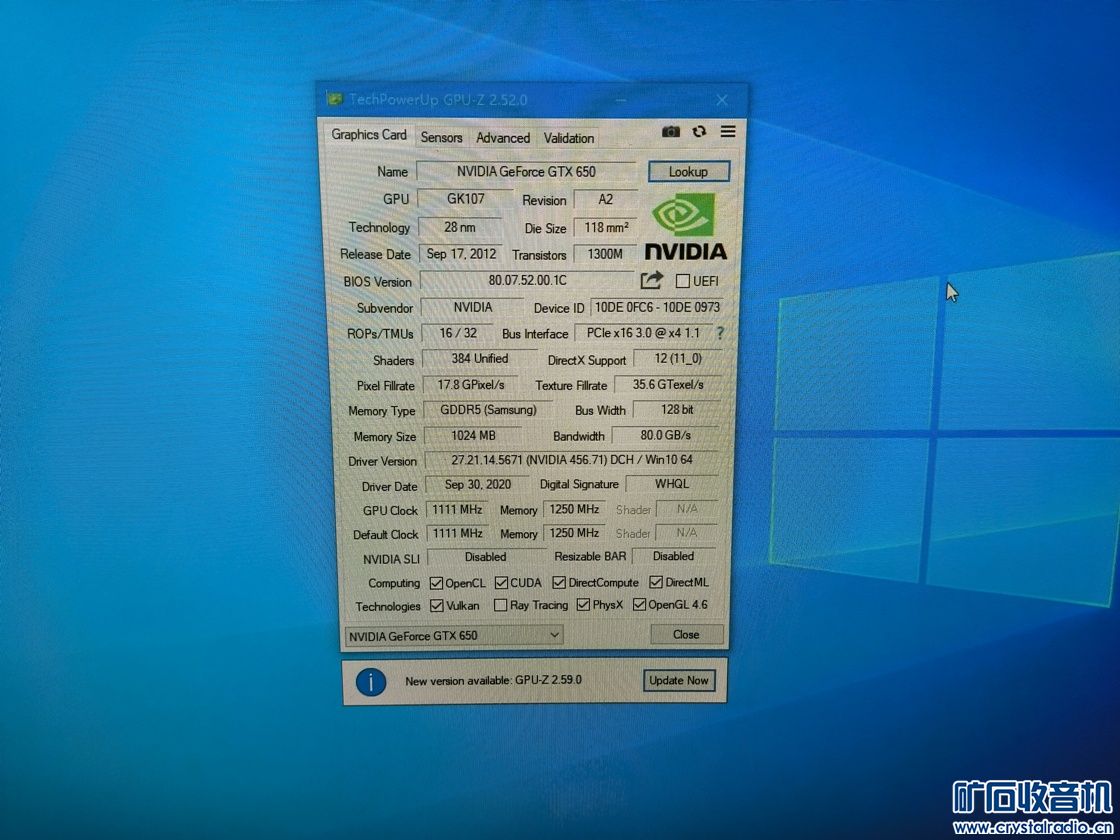Open the Advanced tab

tap(503, 138)
